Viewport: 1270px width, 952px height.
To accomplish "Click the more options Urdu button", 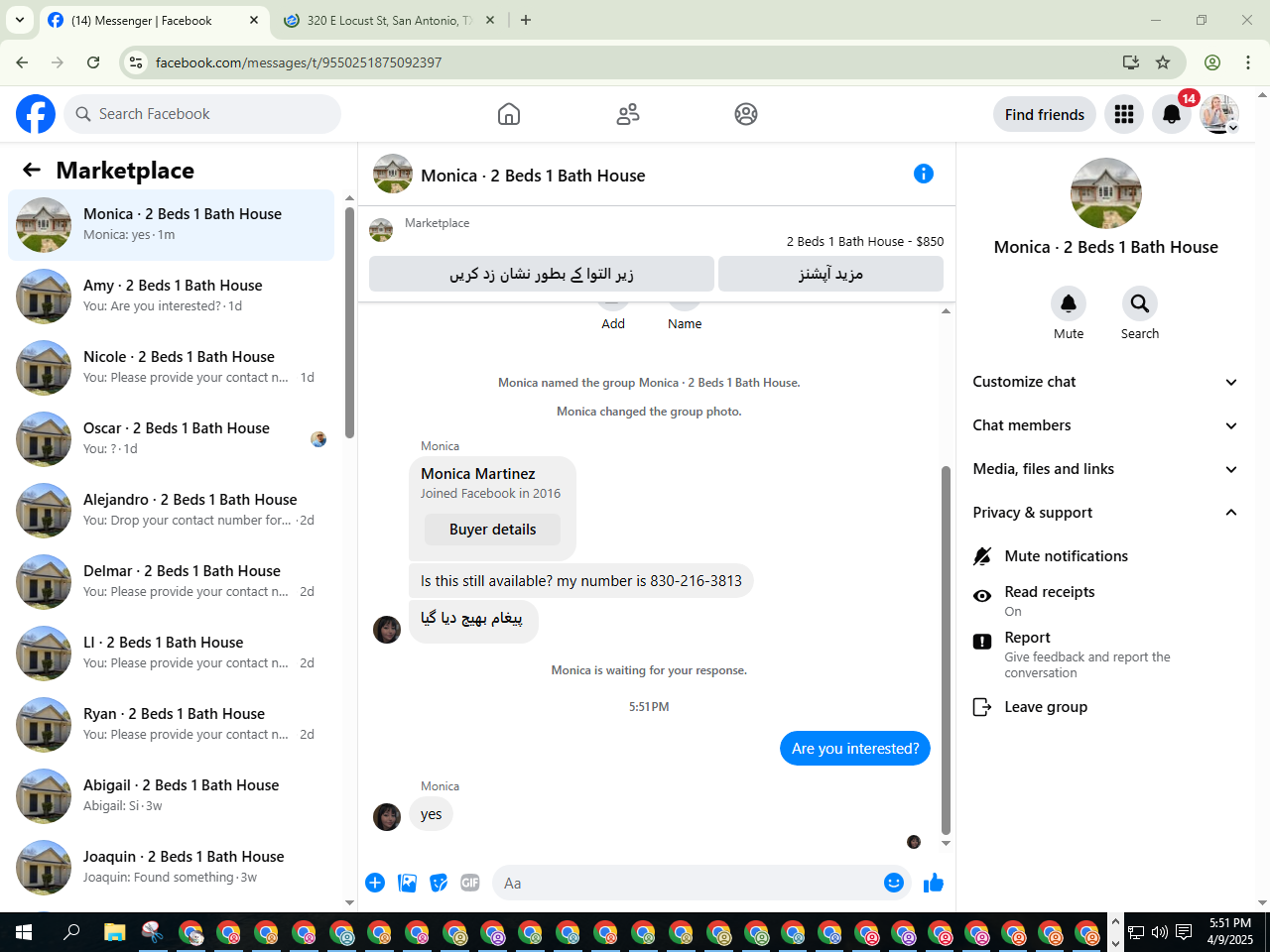I will click(x=830, y=274).
